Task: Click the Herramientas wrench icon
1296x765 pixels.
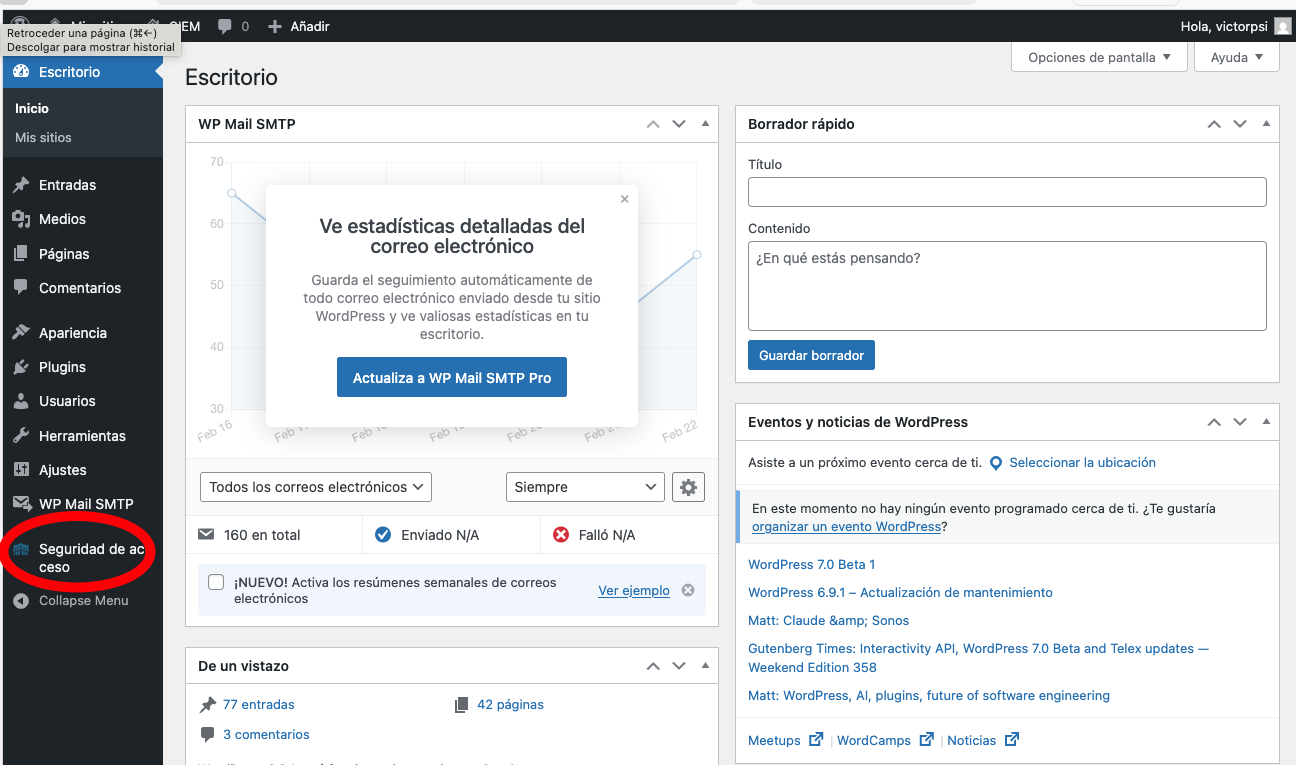Action: 21,436
